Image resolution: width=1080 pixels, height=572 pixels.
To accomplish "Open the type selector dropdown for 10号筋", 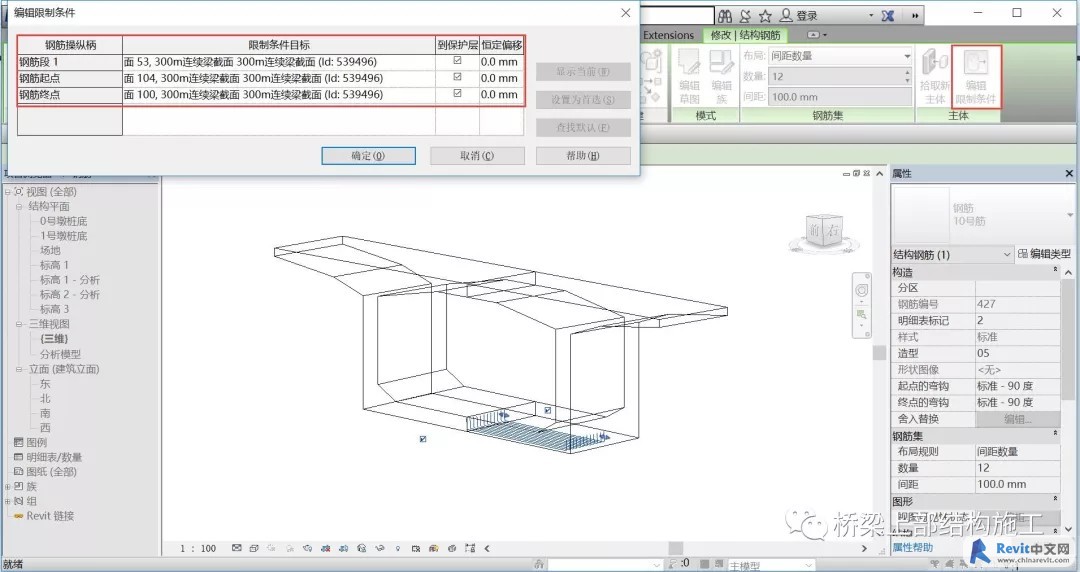I will coord(1070,215).
